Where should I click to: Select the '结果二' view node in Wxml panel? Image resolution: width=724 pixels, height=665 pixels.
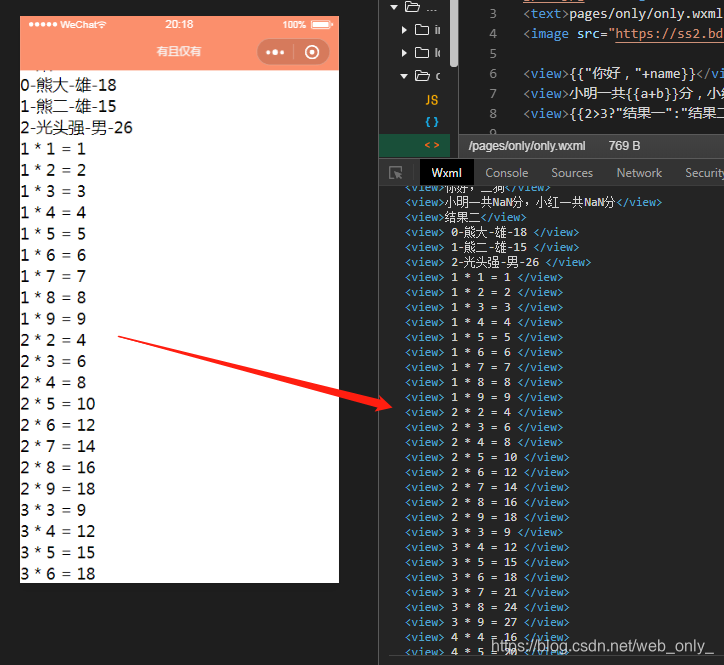tap(465, 217)
